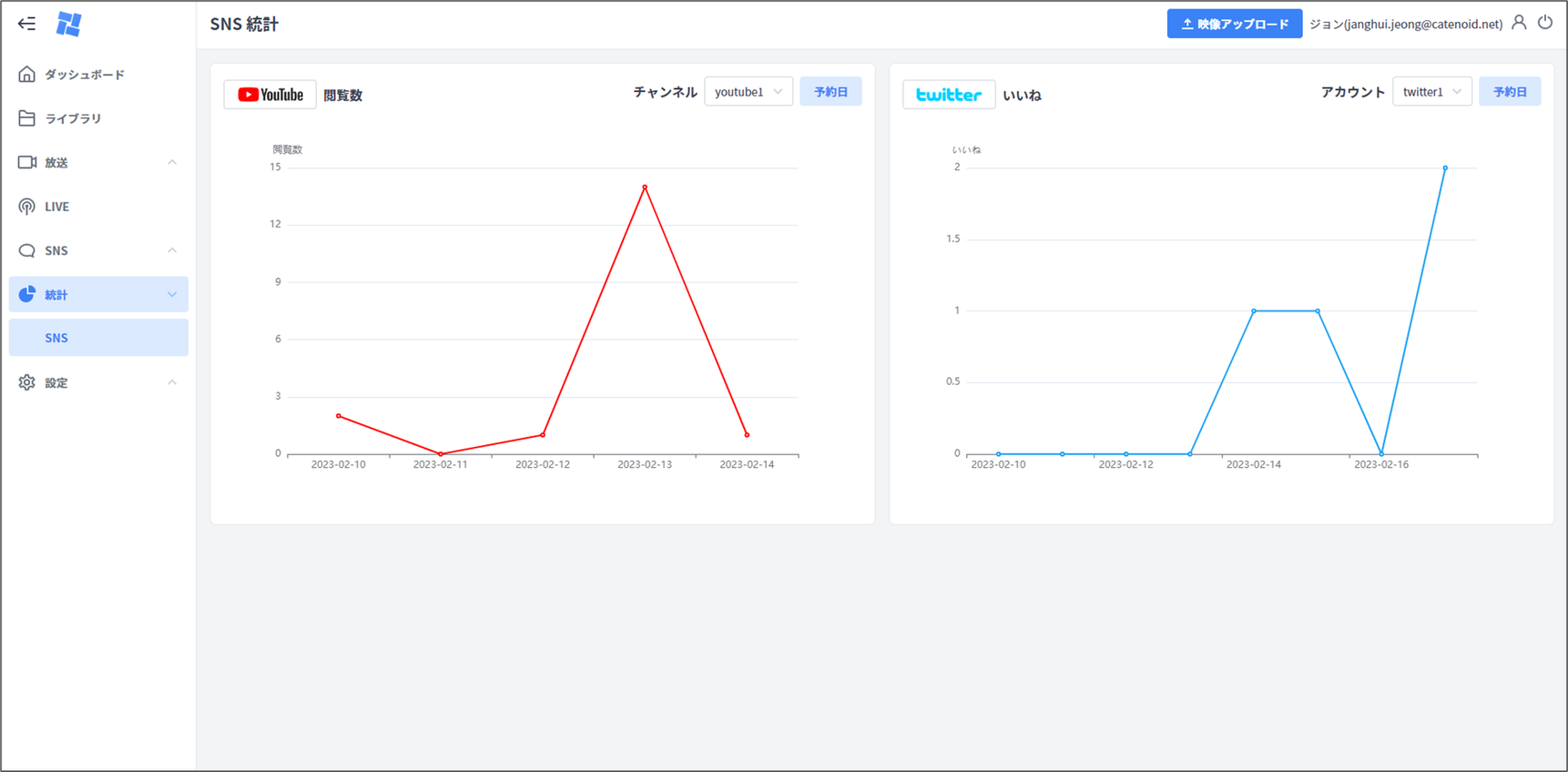The width and height of the screenshot is (1568, 772).
Task: Open the twitter1 account dropdown
Action: pyautogui.click(x=1431, y=92)
